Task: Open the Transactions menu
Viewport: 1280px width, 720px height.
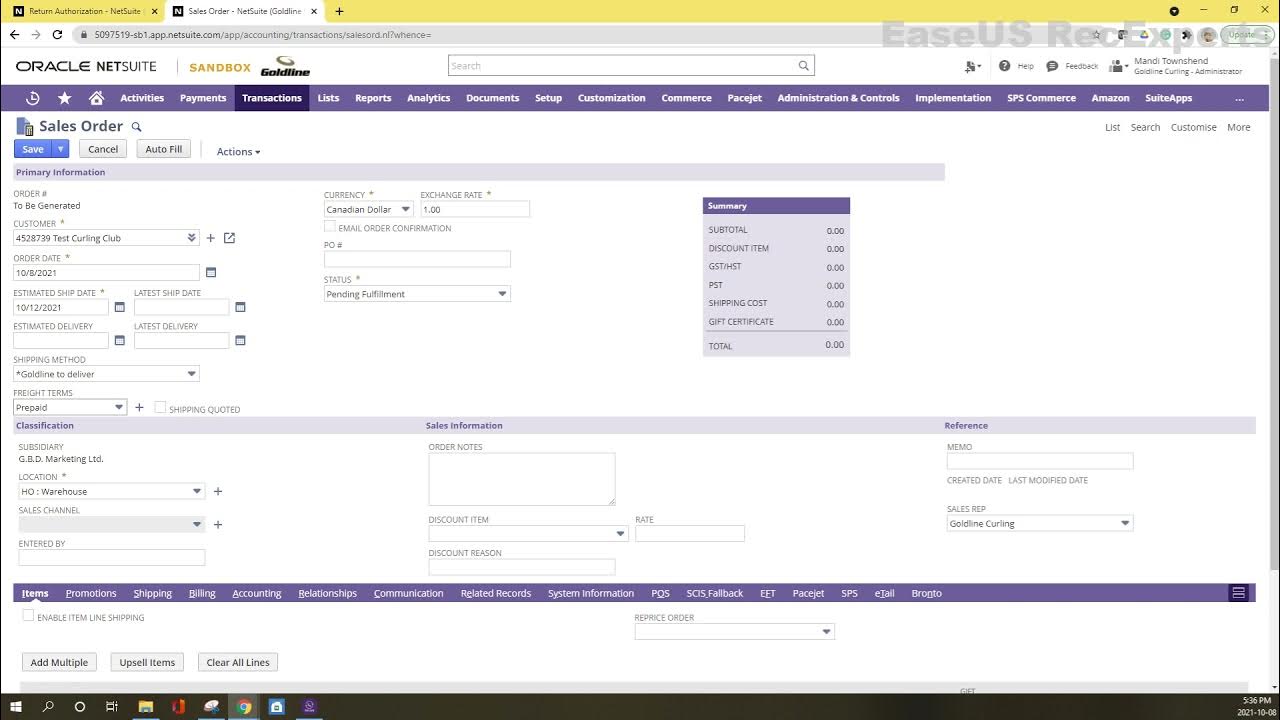Action: (271, 98)
